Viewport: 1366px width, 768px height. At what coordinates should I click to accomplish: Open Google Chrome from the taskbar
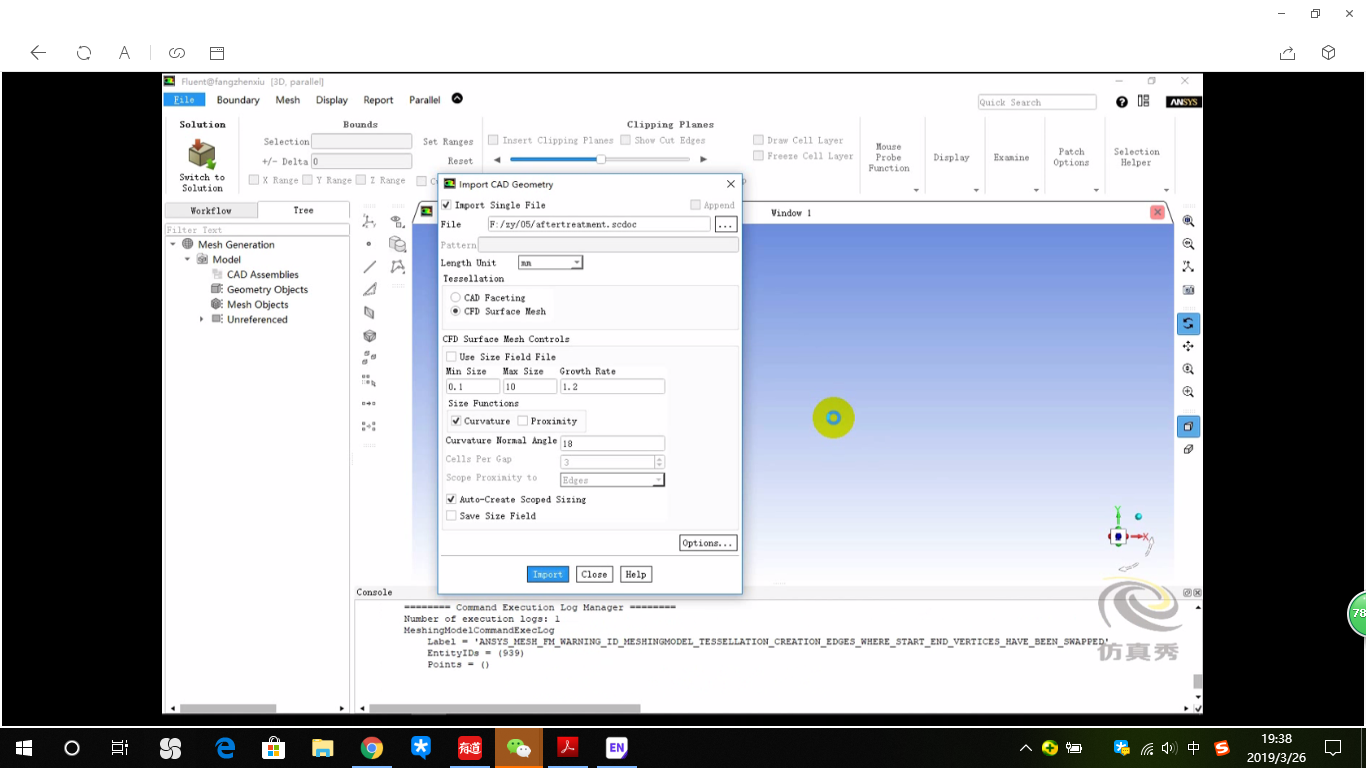[372, 747]
